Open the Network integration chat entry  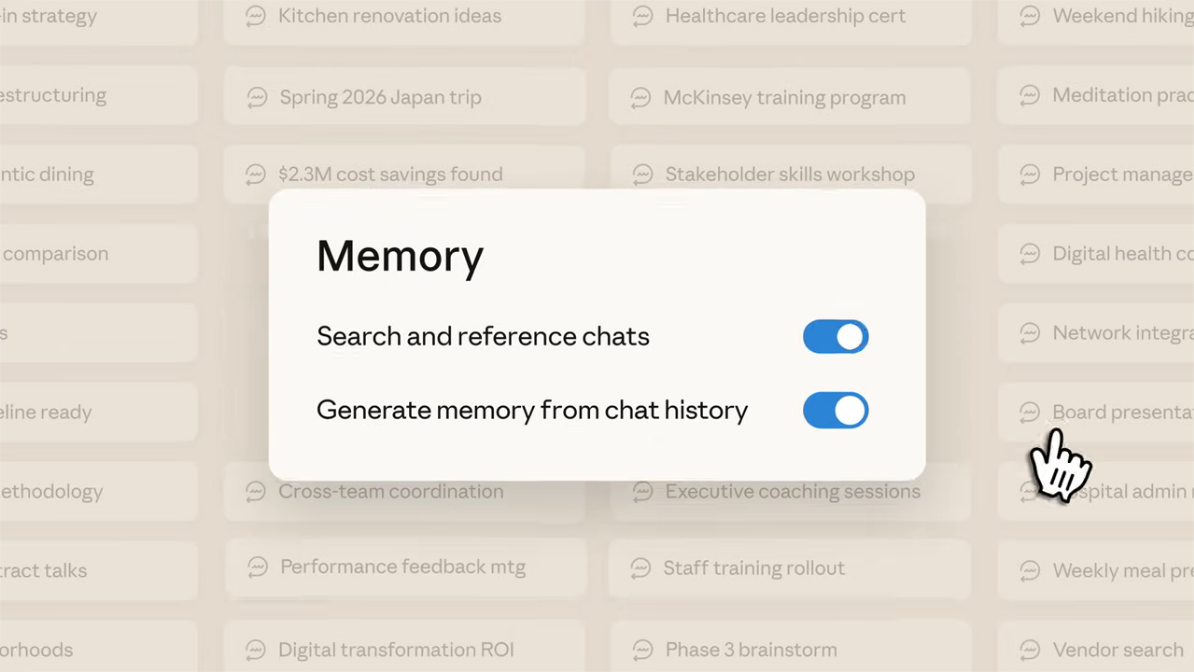click(x=1120, y=333)
